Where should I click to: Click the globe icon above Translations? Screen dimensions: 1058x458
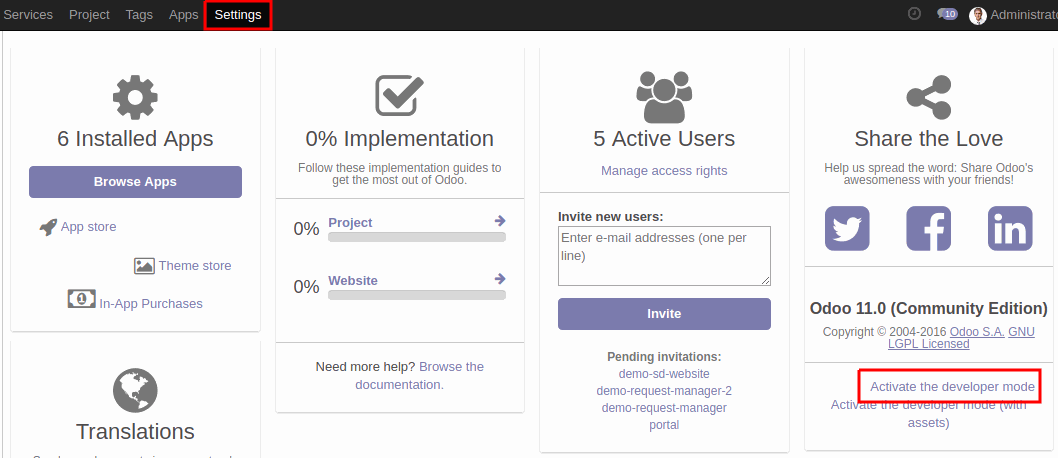[135, 391]
